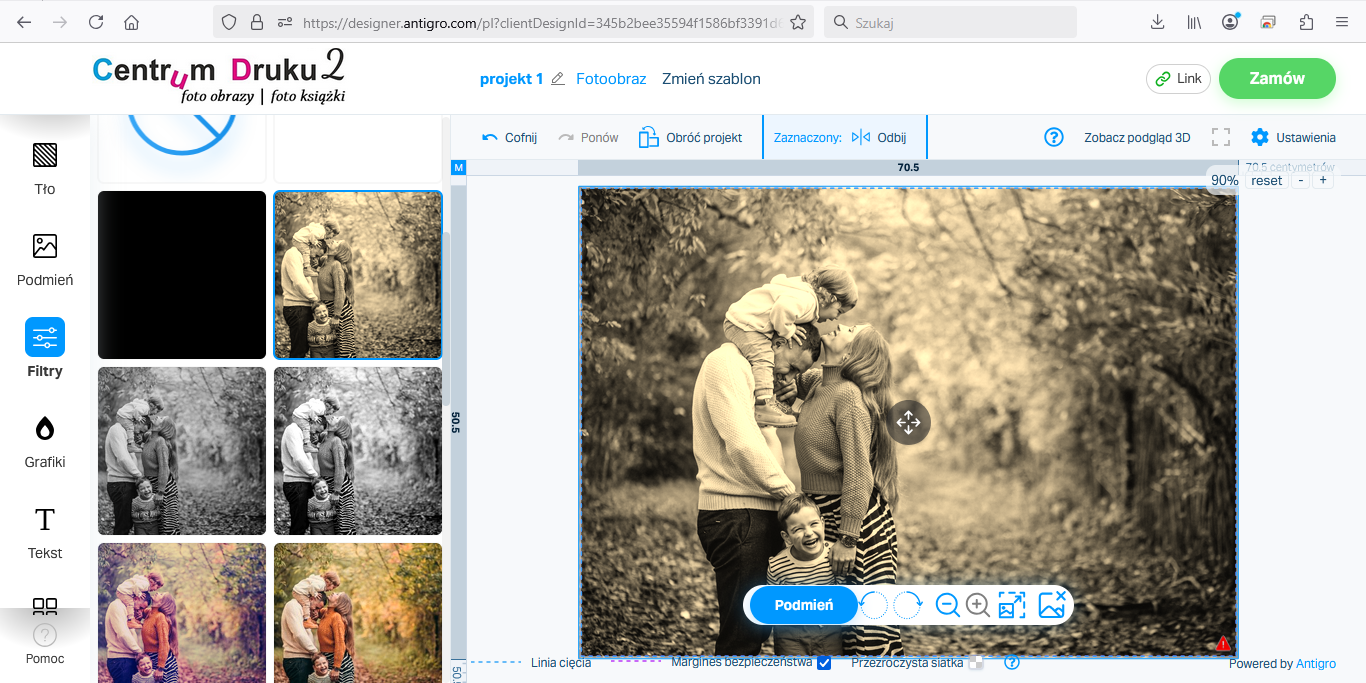The height and width of the screenshot is (683, 1366).
Task: Rotate photo counter-clockwise in floating toolbar
Action: point(875,605)
